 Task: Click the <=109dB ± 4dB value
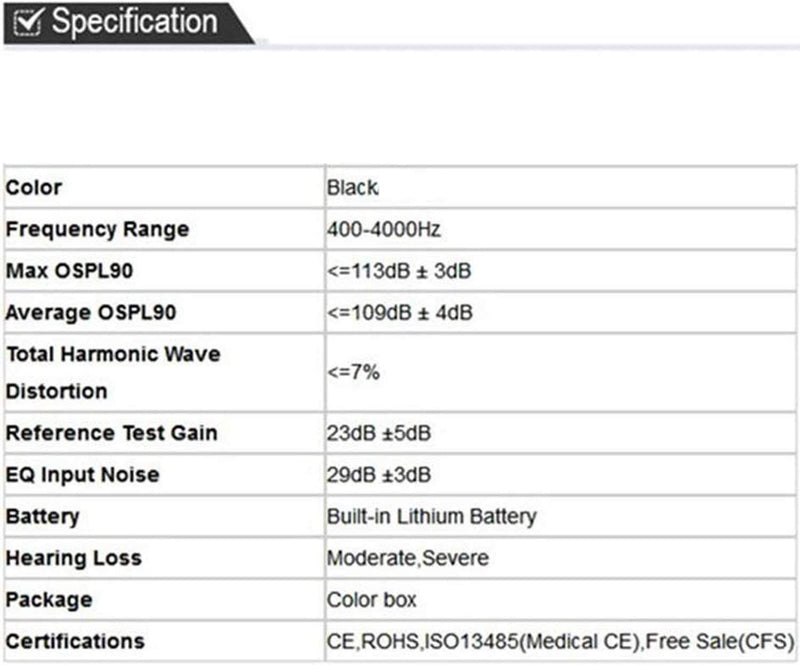coord(400,313)
